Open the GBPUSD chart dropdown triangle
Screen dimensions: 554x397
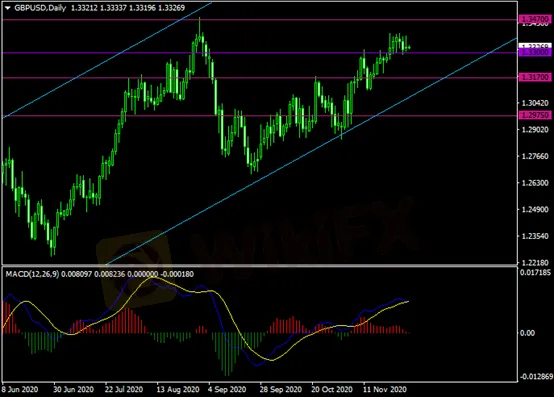click(7, 8)
